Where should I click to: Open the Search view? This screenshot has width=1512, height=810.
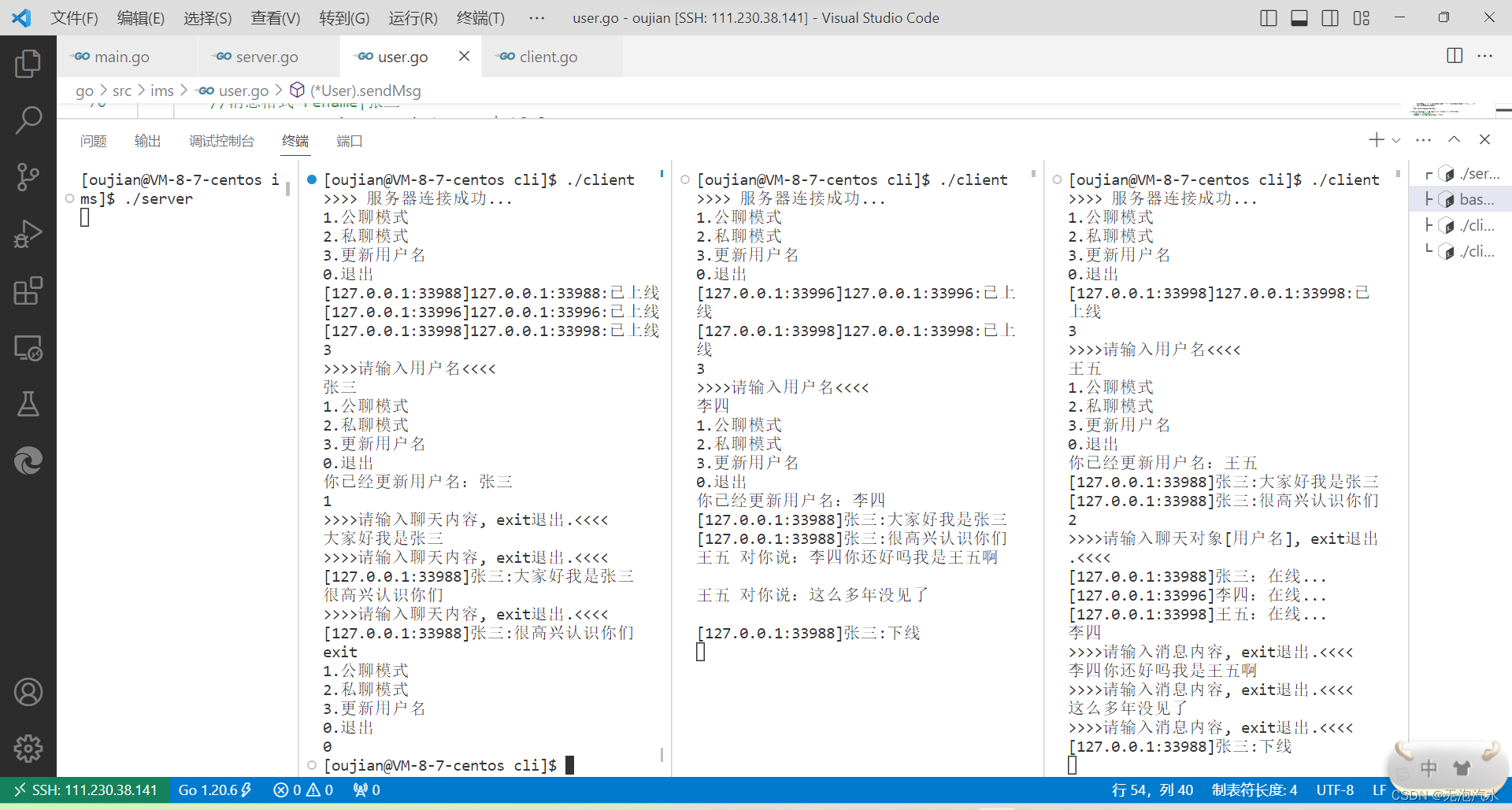28,120
